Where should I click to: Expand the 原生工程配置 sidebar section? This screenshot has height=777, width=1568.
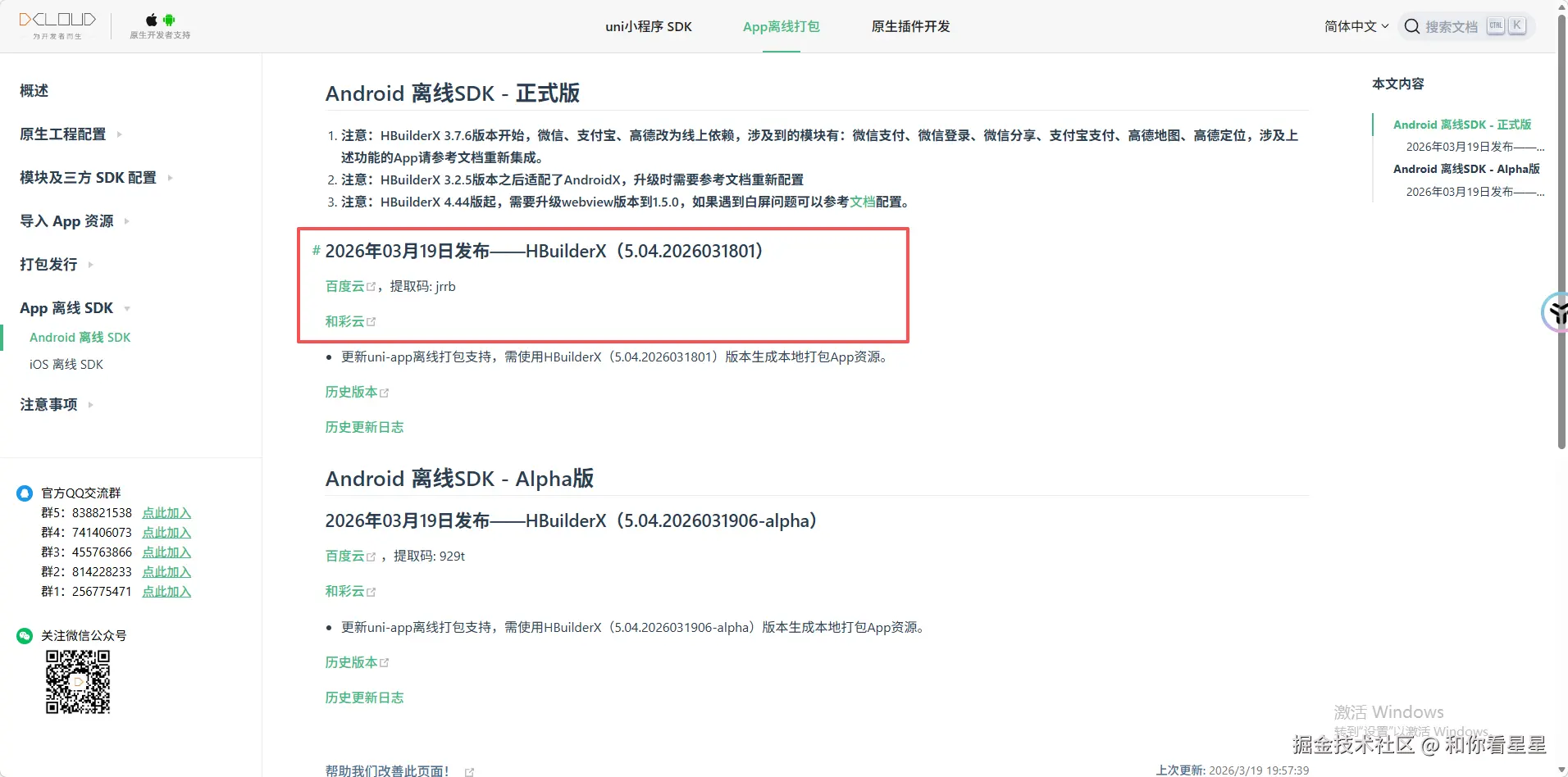pyautogui.click(x=71, y=134)
